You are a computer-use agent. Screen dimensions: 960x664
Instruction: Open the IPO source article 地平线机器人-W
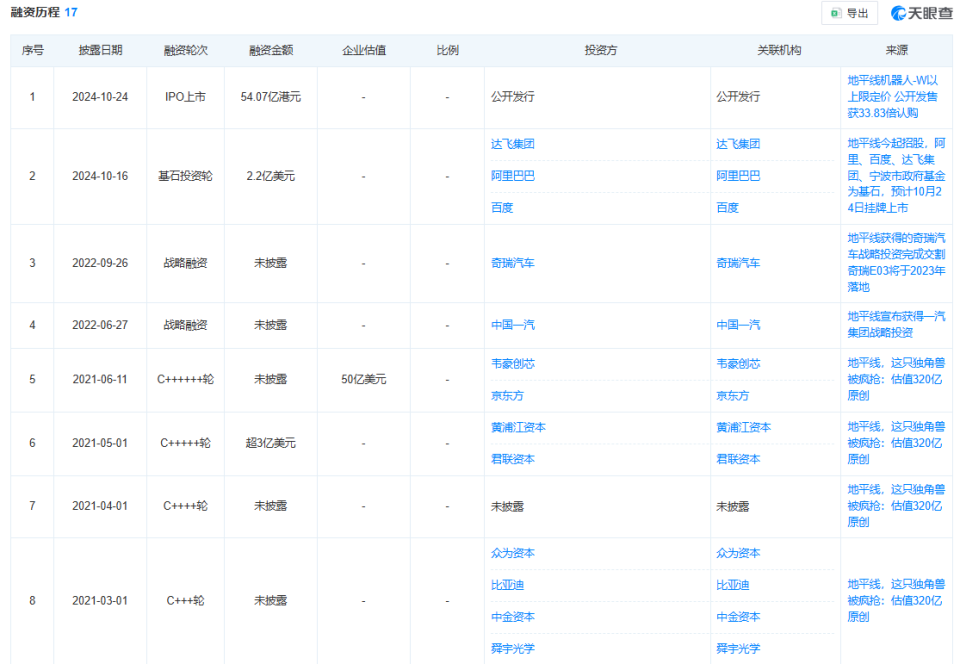(895, 97)
